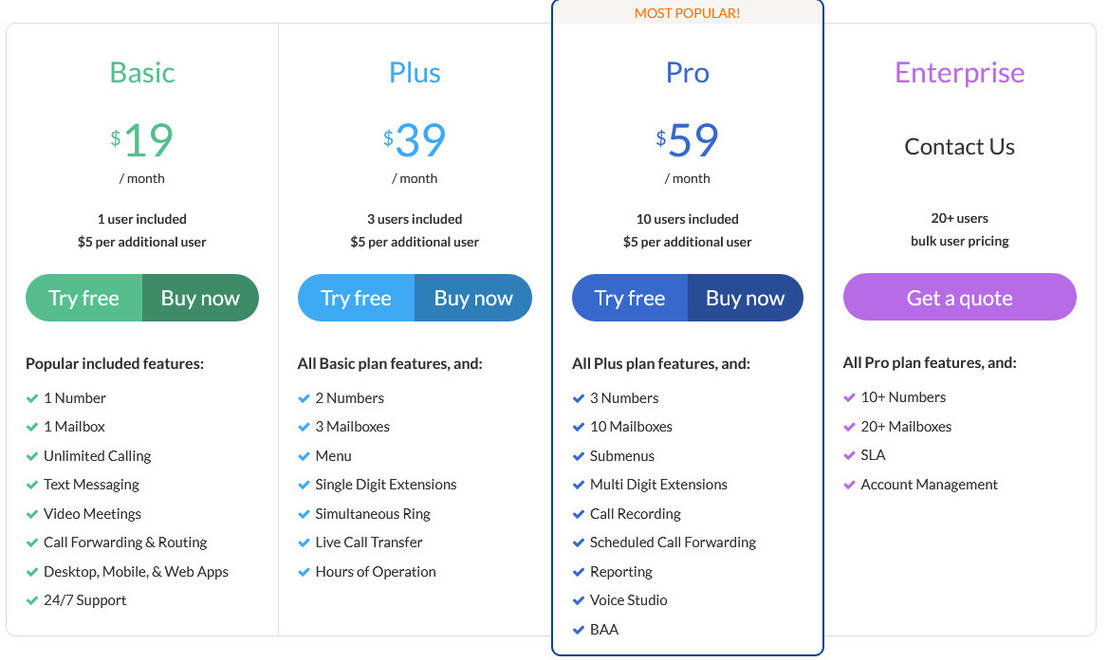Click the checkmark beside Simultaneous Ring

pos(305,514)
